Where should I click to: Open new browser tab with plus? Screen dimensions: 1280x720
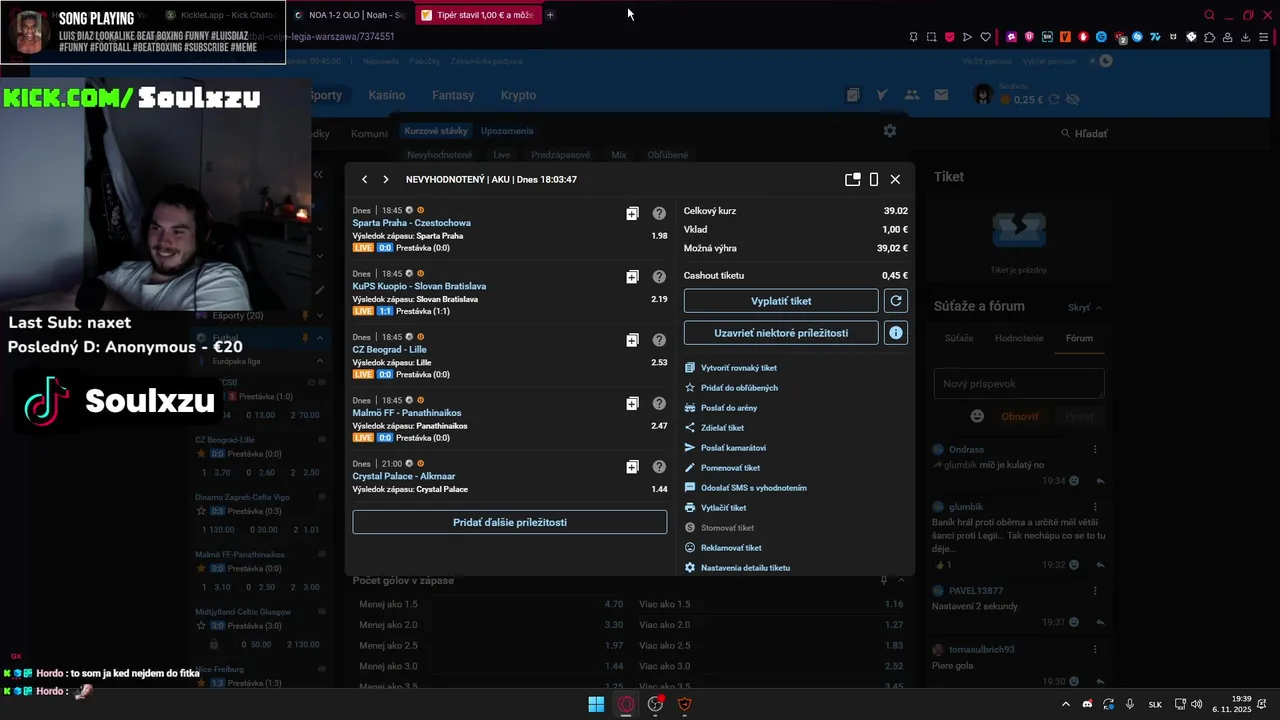click(550, 15)
